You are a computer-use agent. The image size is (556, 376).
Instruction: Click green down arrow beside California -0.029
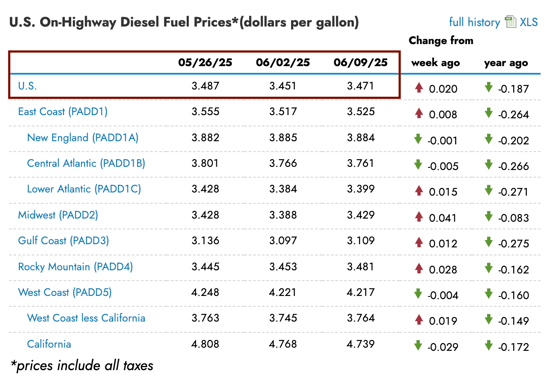(x=418, y=345)
